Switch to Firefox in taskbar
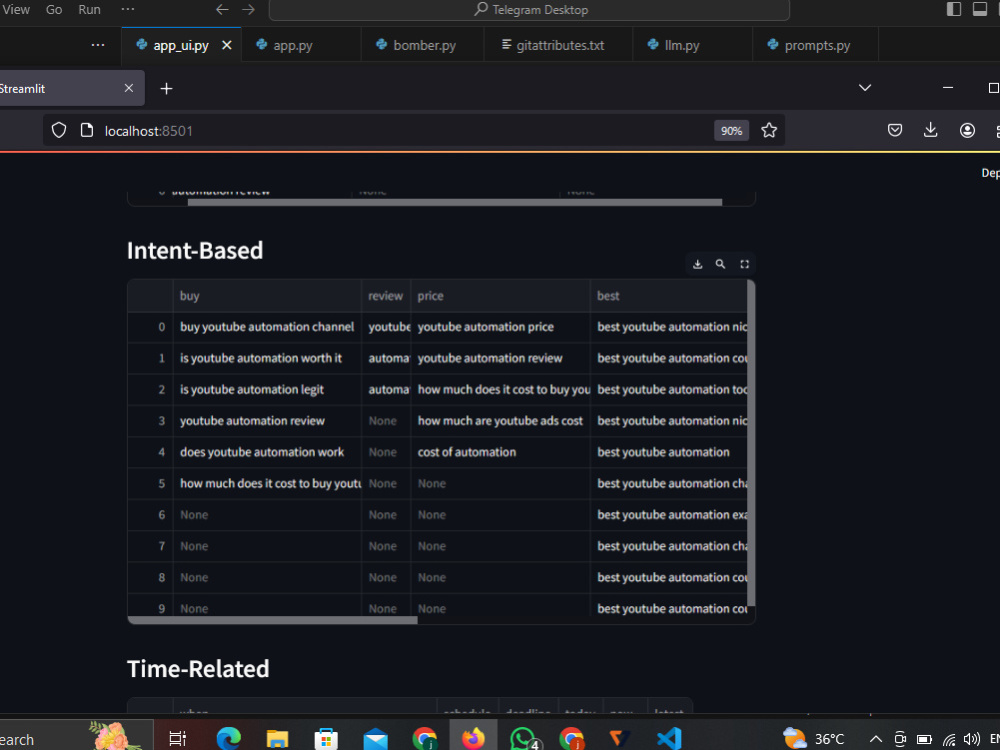1000x750 pixels. (x=473, y=739)
